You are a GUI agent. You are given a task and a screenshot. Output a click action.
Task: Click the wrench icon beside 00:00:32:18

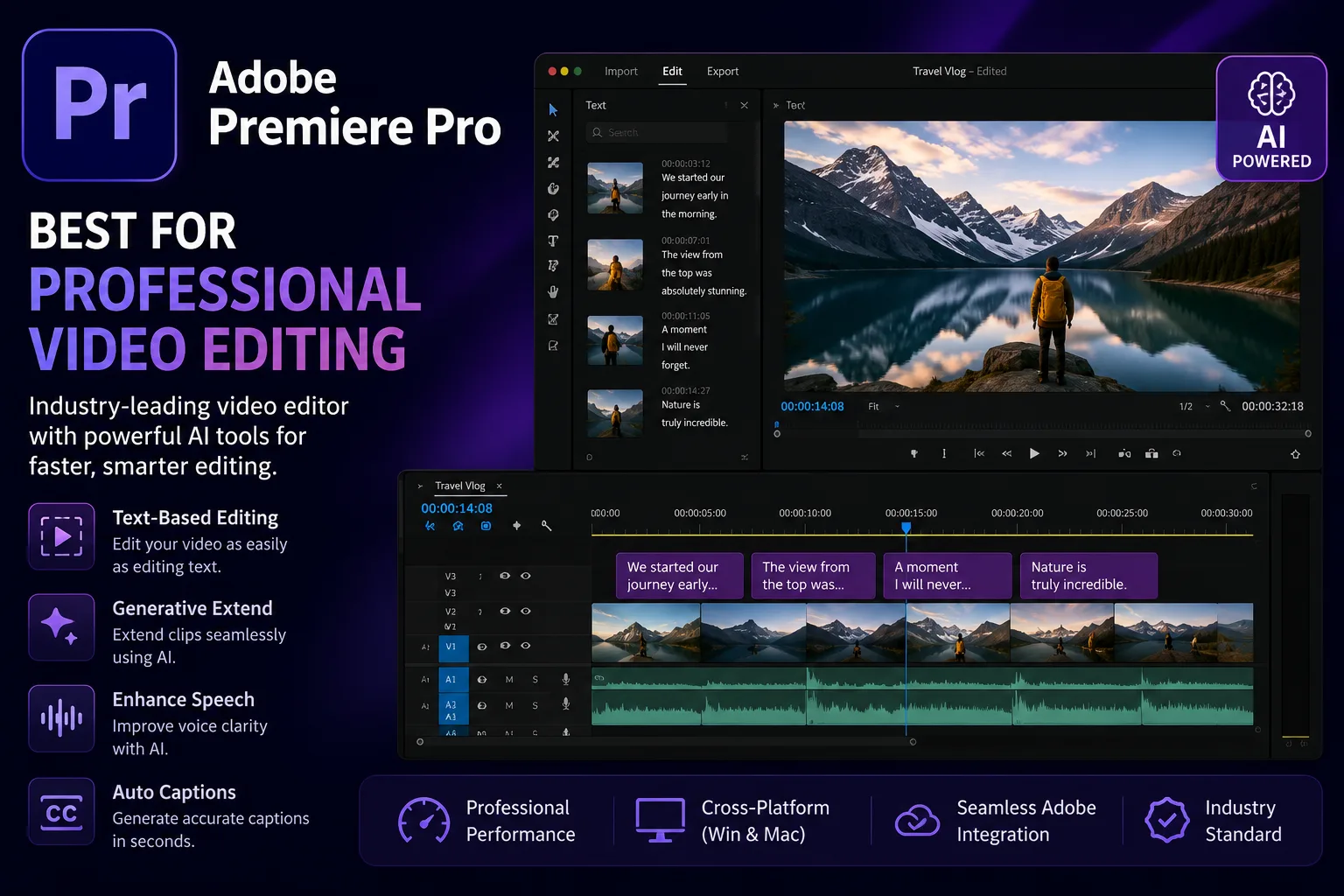pos(1225,406)
